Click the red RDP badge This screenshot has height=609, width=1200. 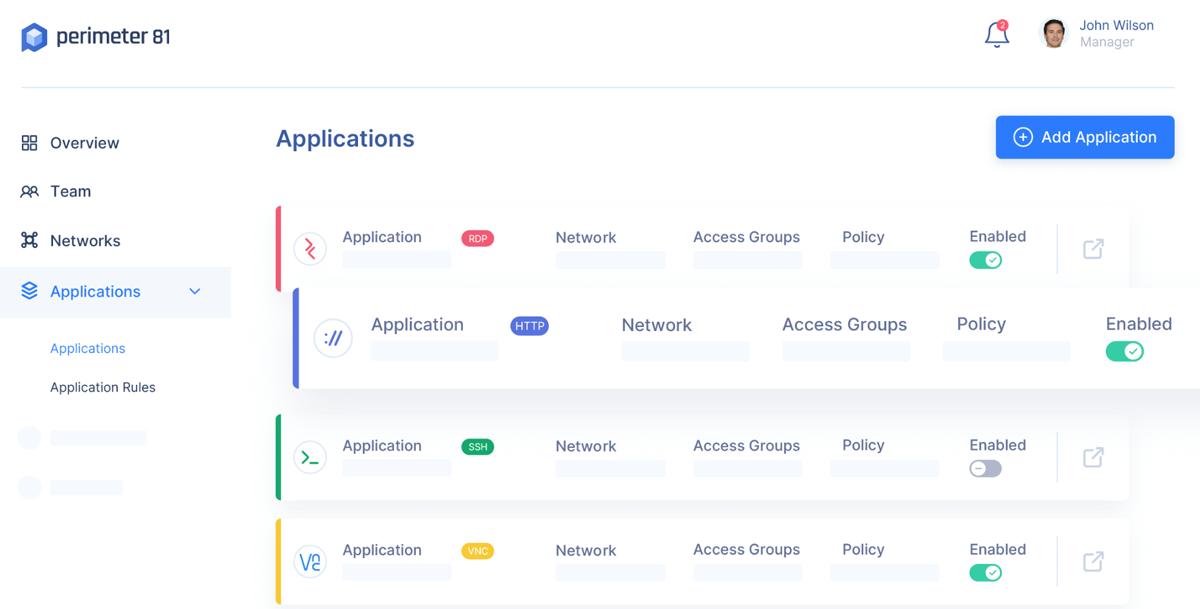click(x=478, y=238)
